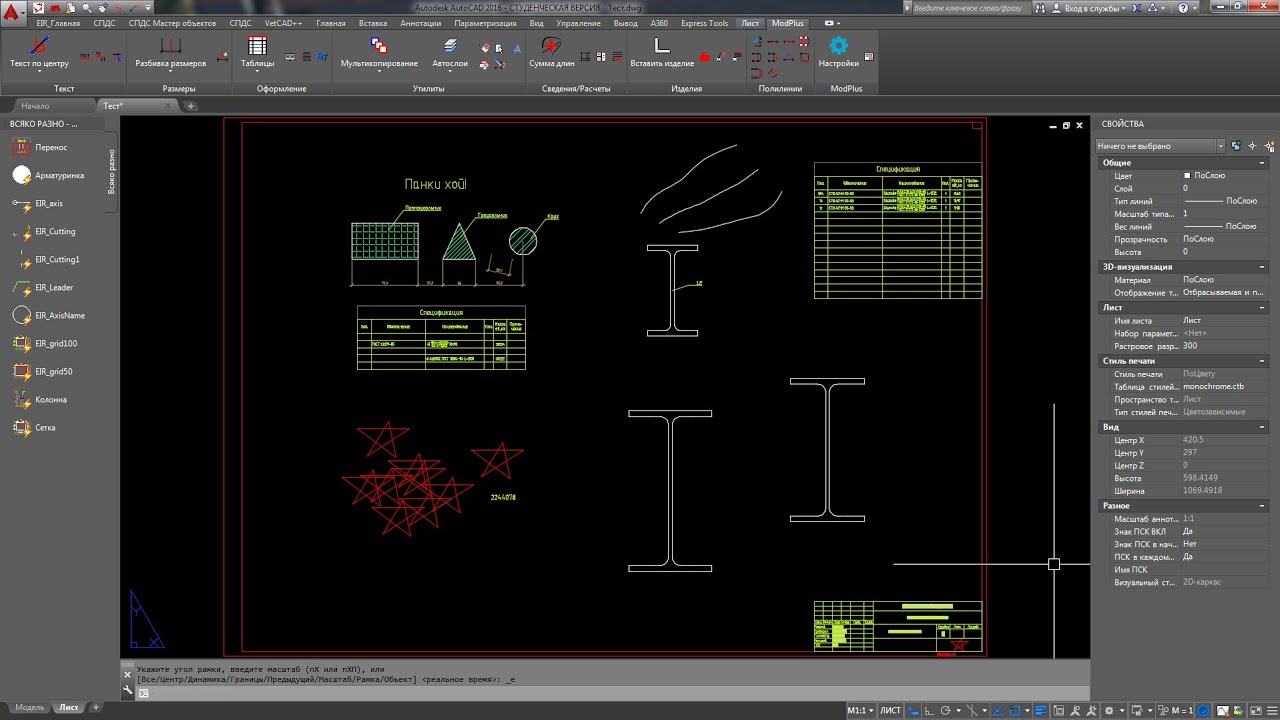Click the Настройки gear icon in ModPlus panel
Screen dimensions: 1280x720
(838, 45)
